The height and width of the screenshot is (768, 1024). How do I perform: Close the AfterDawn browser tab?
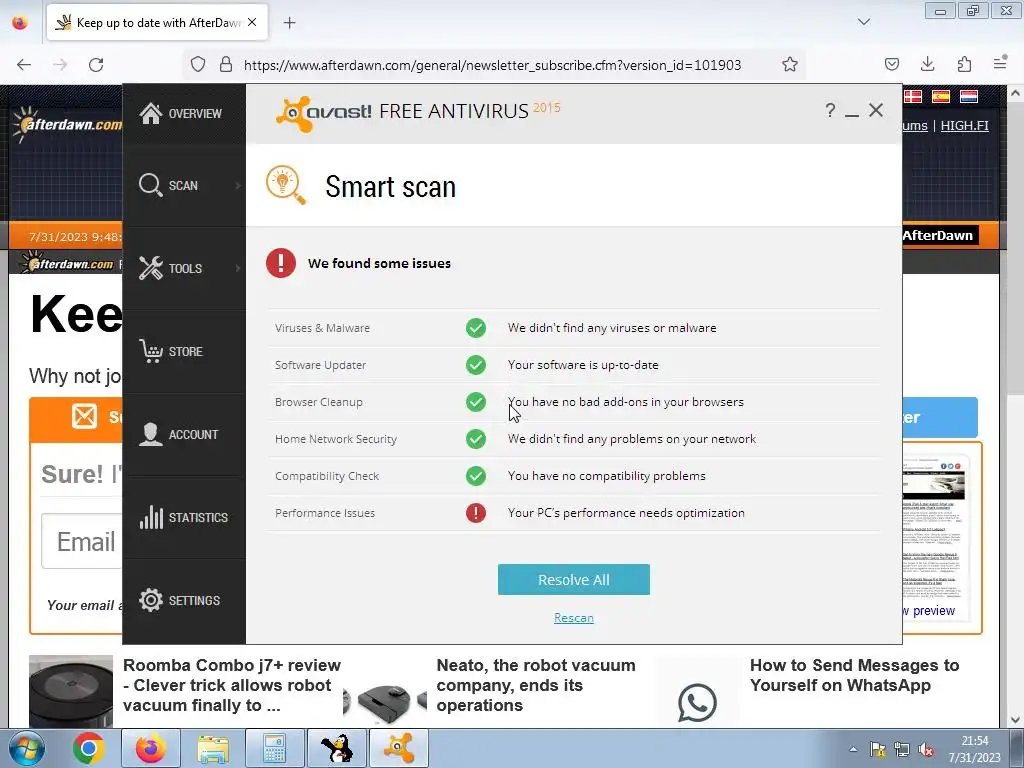coord(252,22)
